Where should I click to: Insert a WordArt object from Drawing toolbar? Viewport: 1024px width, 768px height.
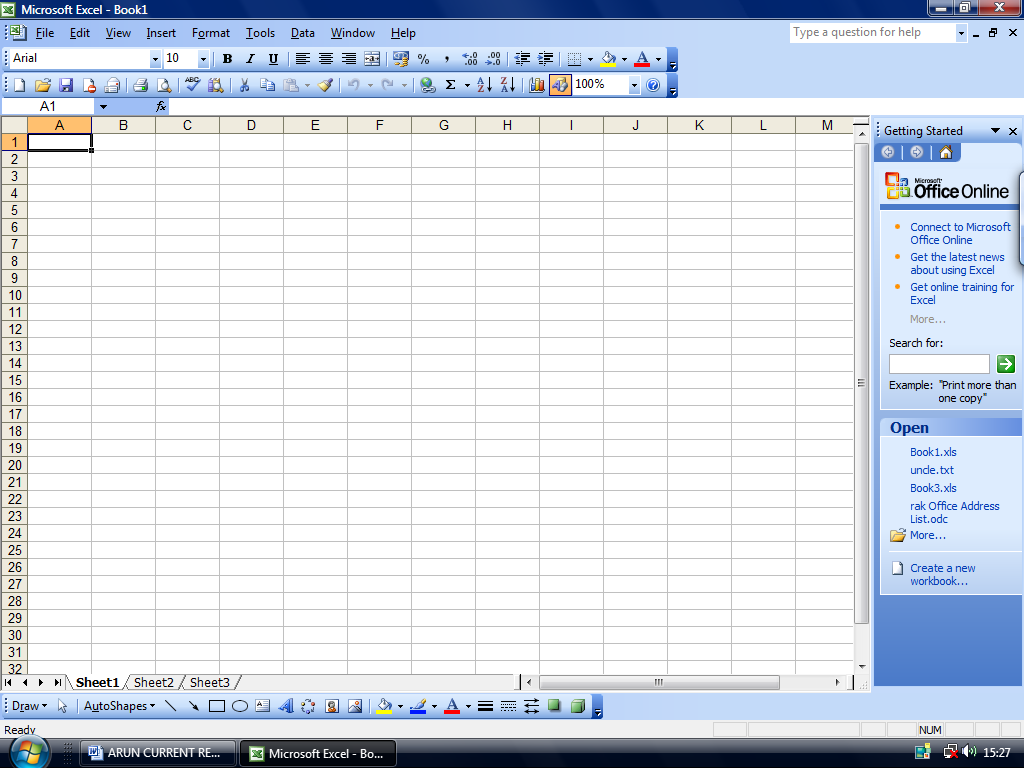(285, 706)
